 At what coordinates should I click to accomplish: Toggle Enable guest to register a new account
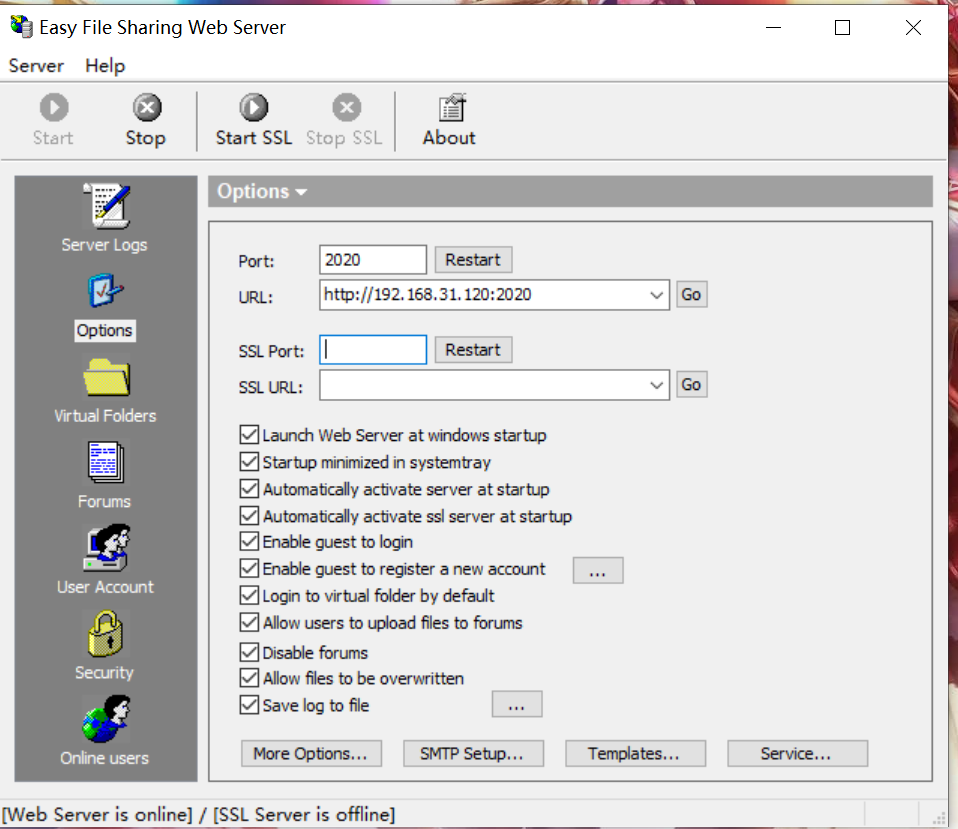249,568
